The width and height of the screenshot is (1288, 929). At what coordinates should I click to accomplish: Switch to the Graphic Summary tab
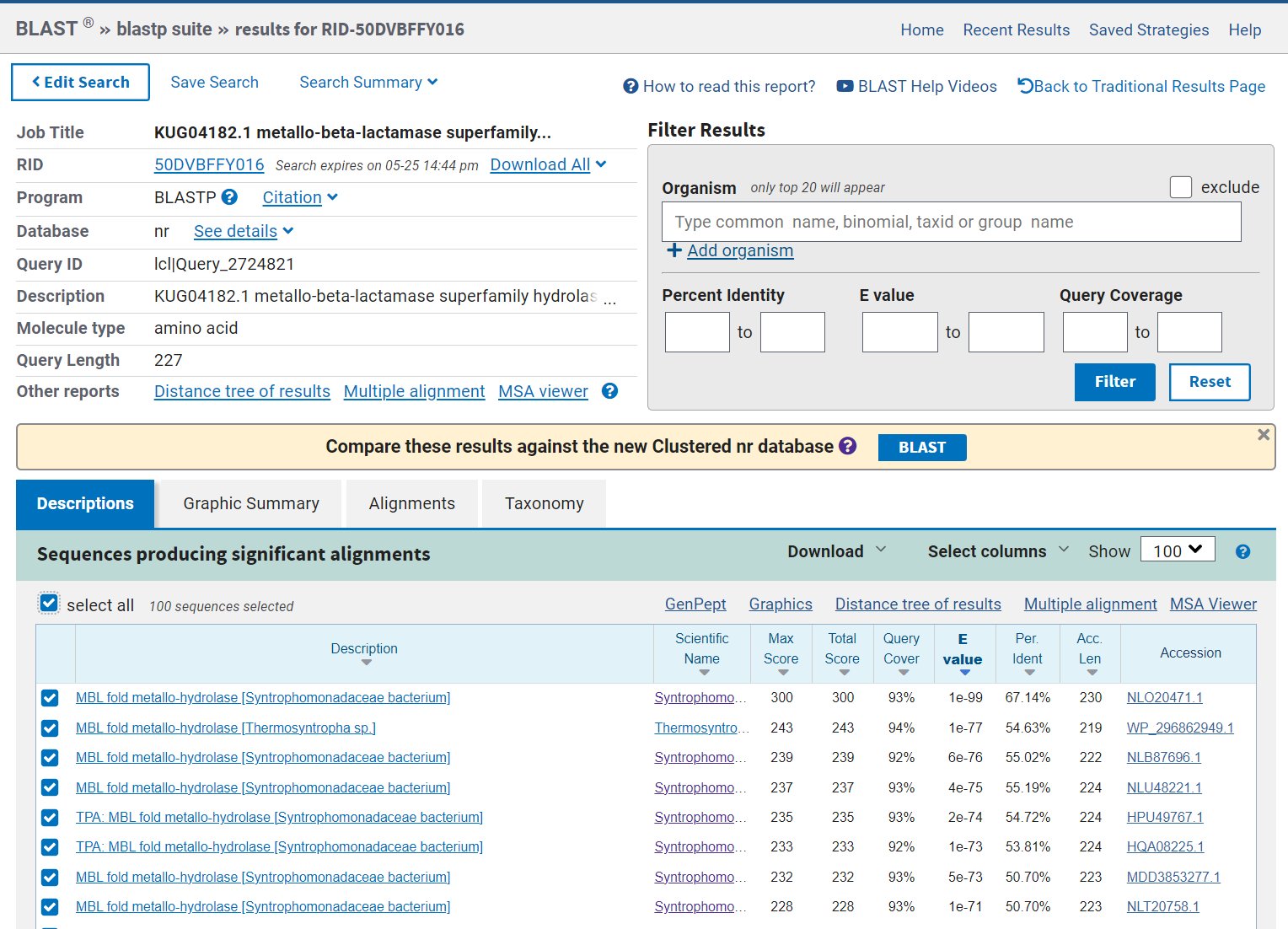coord(251,503)
